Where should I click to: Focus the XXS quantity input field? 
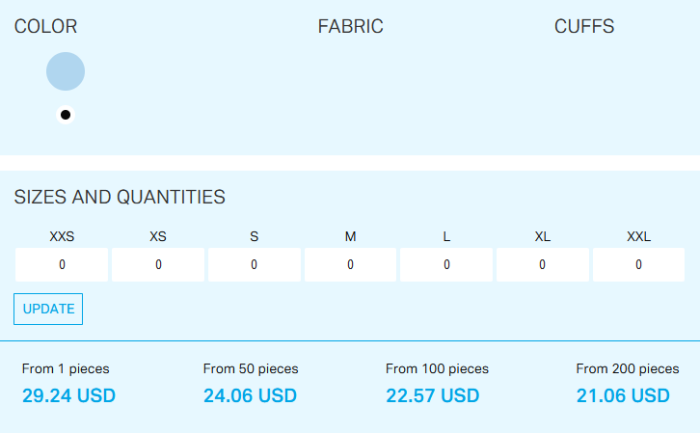point(62,265)
